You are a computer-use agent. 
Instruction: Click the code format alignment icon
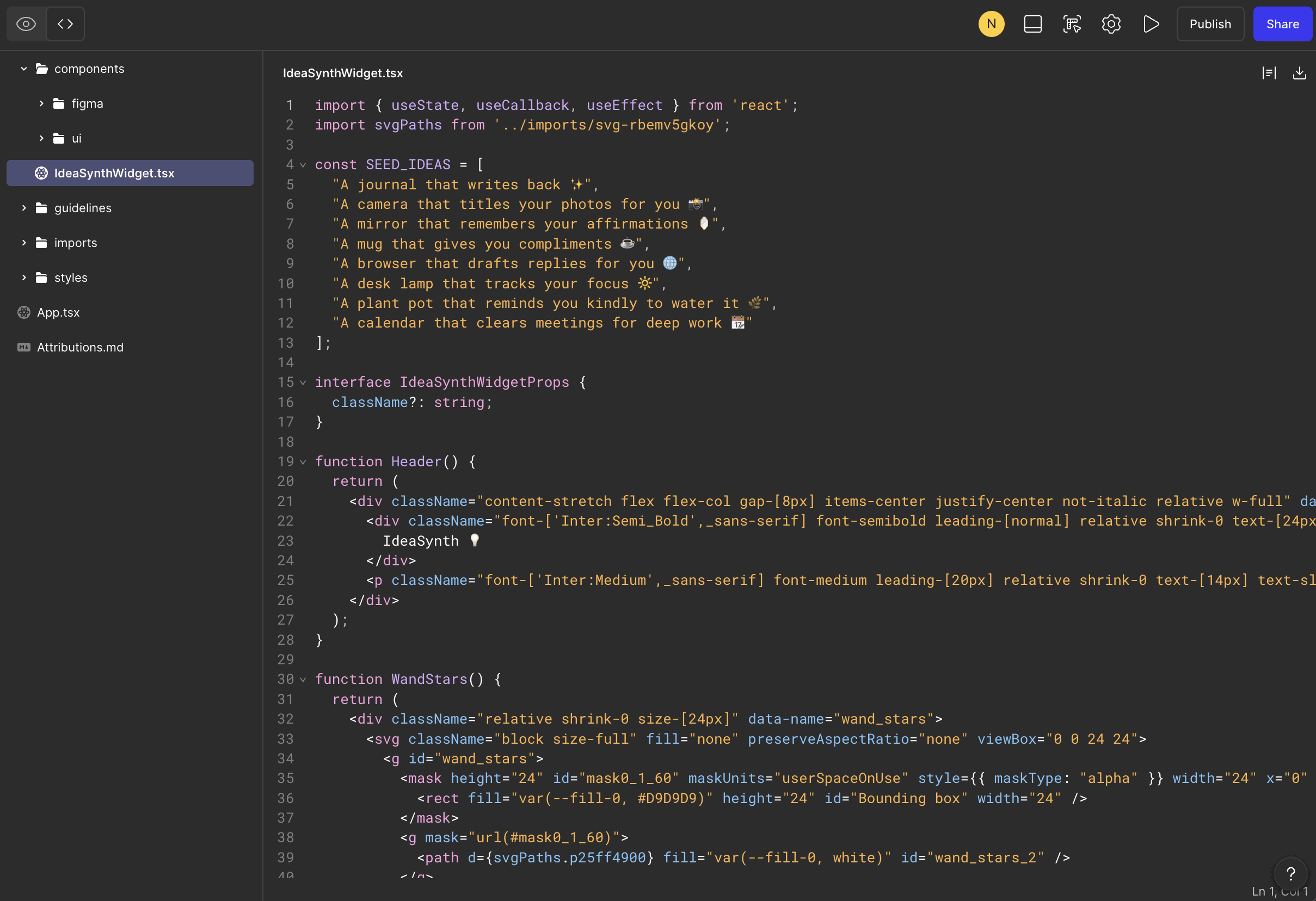1269,73
